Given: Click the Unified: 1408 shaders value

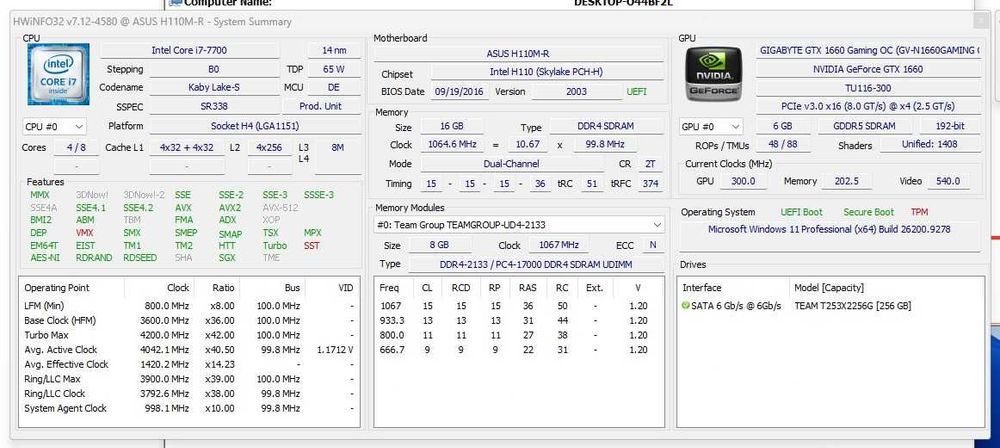Looking at the screenshot, I should point(929,145).
